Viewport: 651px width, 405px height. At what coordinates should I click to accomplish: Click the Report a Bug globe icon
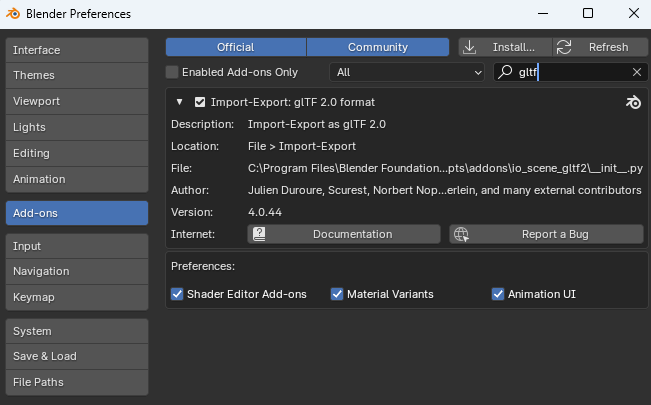coord(461,234)
